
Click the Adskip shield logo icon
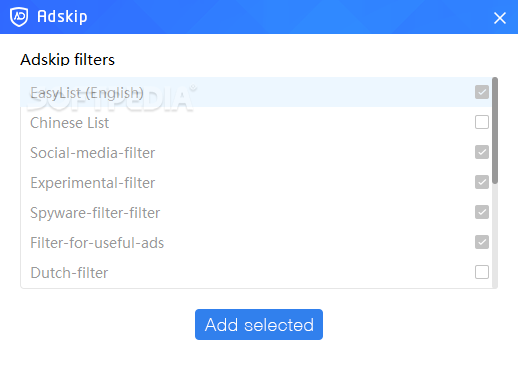coord(19,17)
